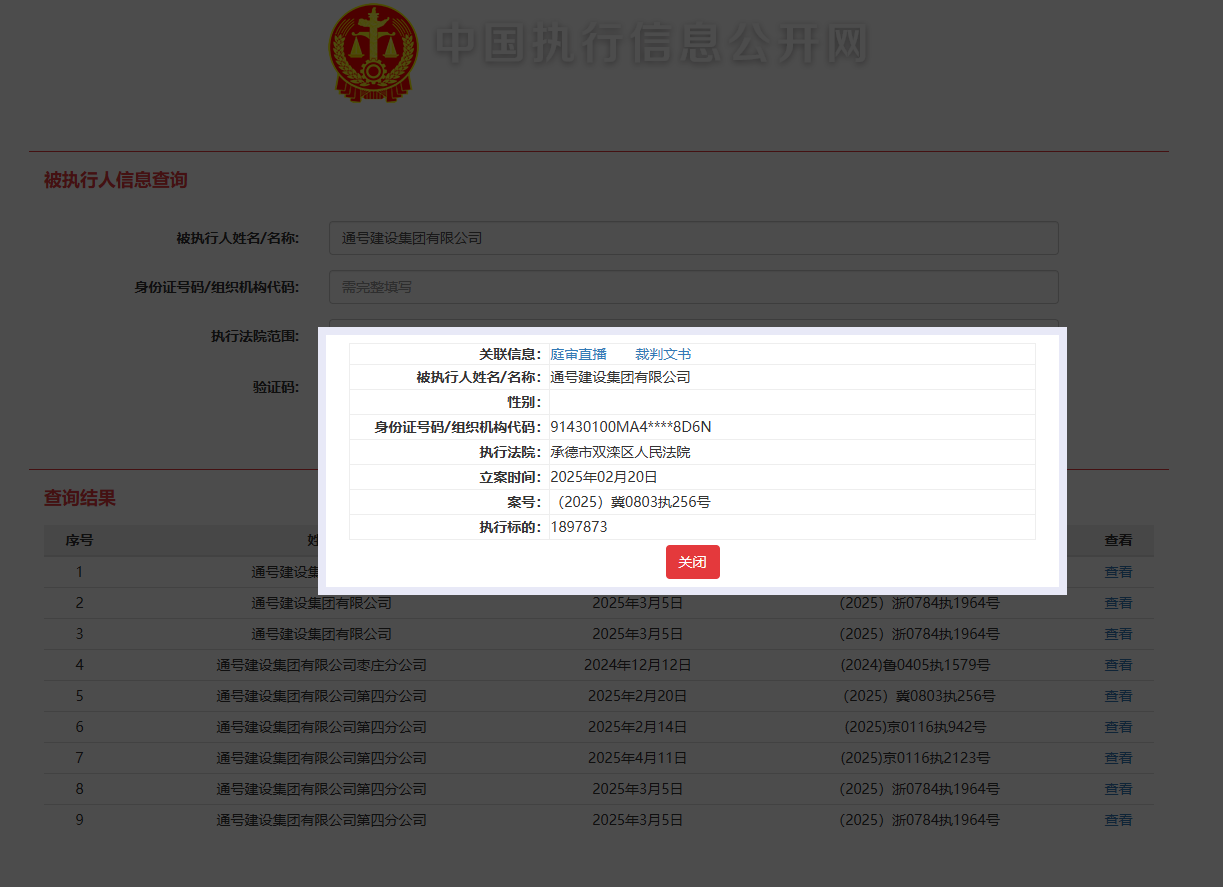1223x887 pixels.
Task: Focus the 被执行人姓名/名称 input field
Action: 693,238
